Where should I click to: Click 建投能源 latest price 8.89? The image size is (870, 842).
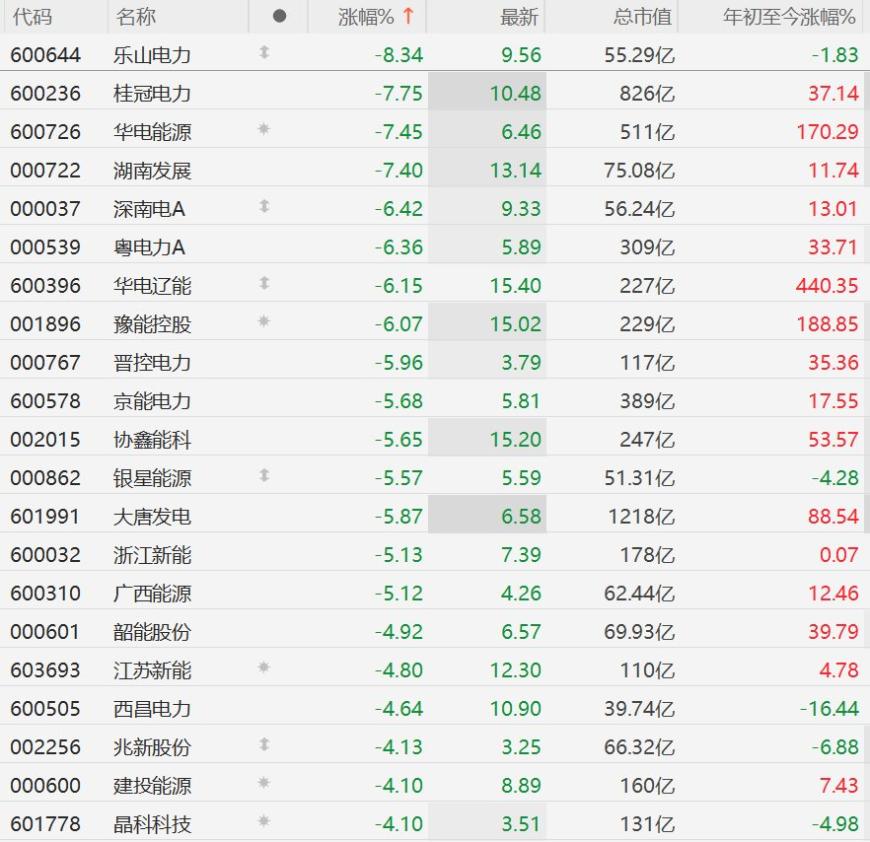tap(521, 785)
